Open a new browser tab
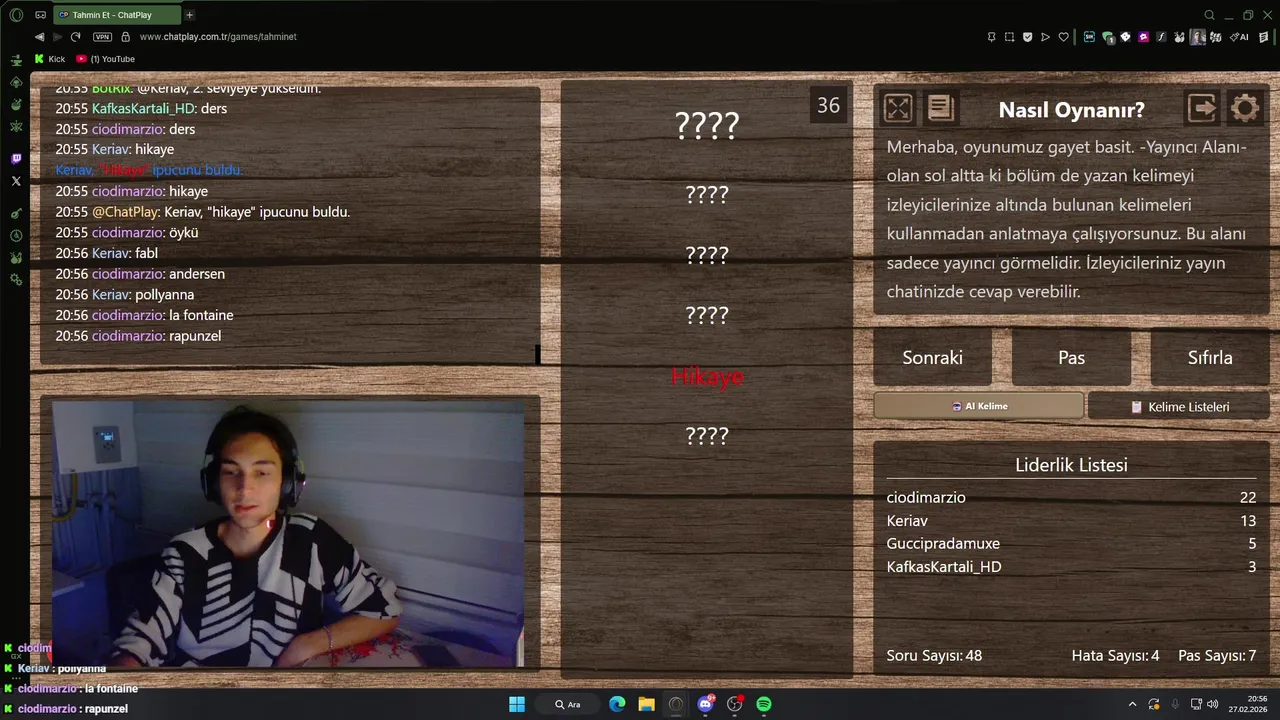Screen dimensions: 1280x720 point(190,15)
